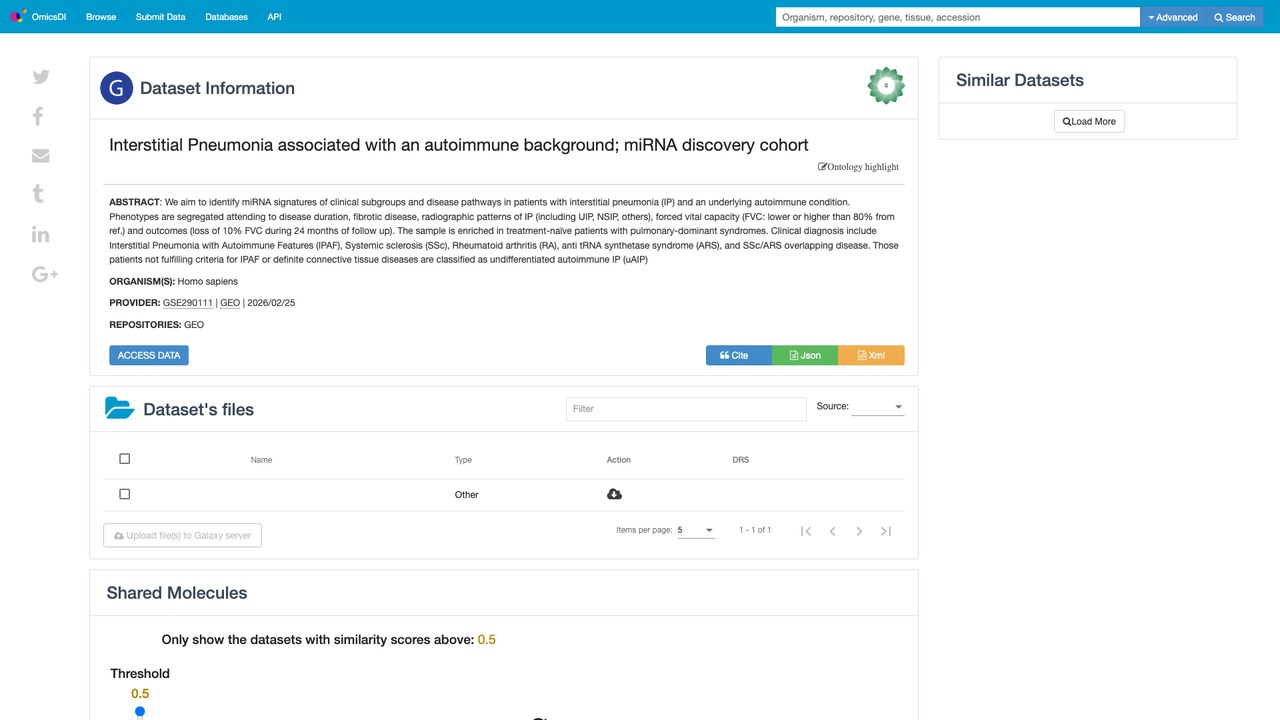Go to previous page of files
1280x720 pixels.
point(833,531)
